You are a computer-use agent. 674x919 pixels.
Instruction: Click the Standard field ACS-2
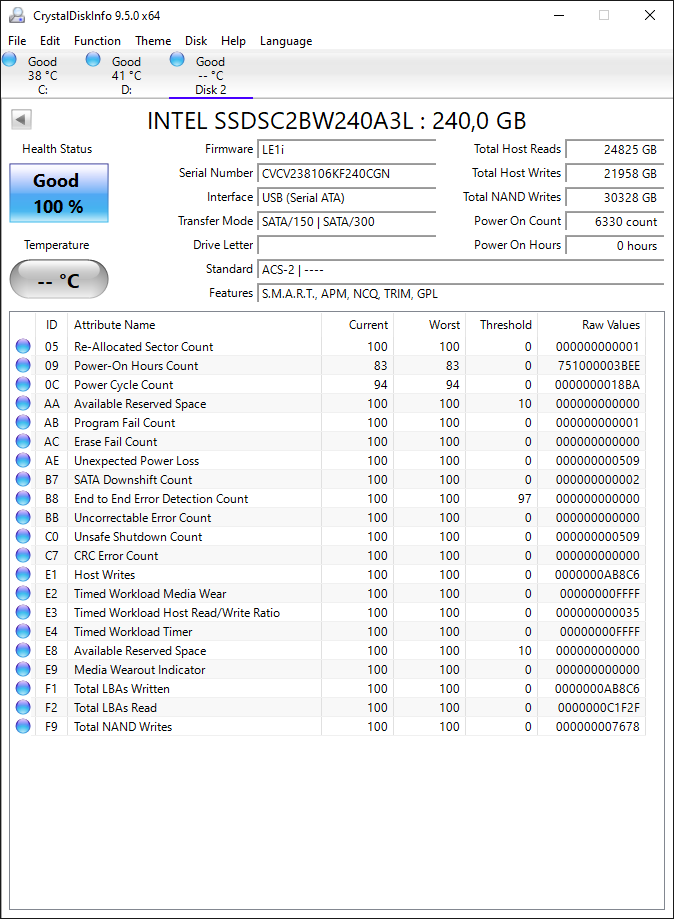point(461,270)
